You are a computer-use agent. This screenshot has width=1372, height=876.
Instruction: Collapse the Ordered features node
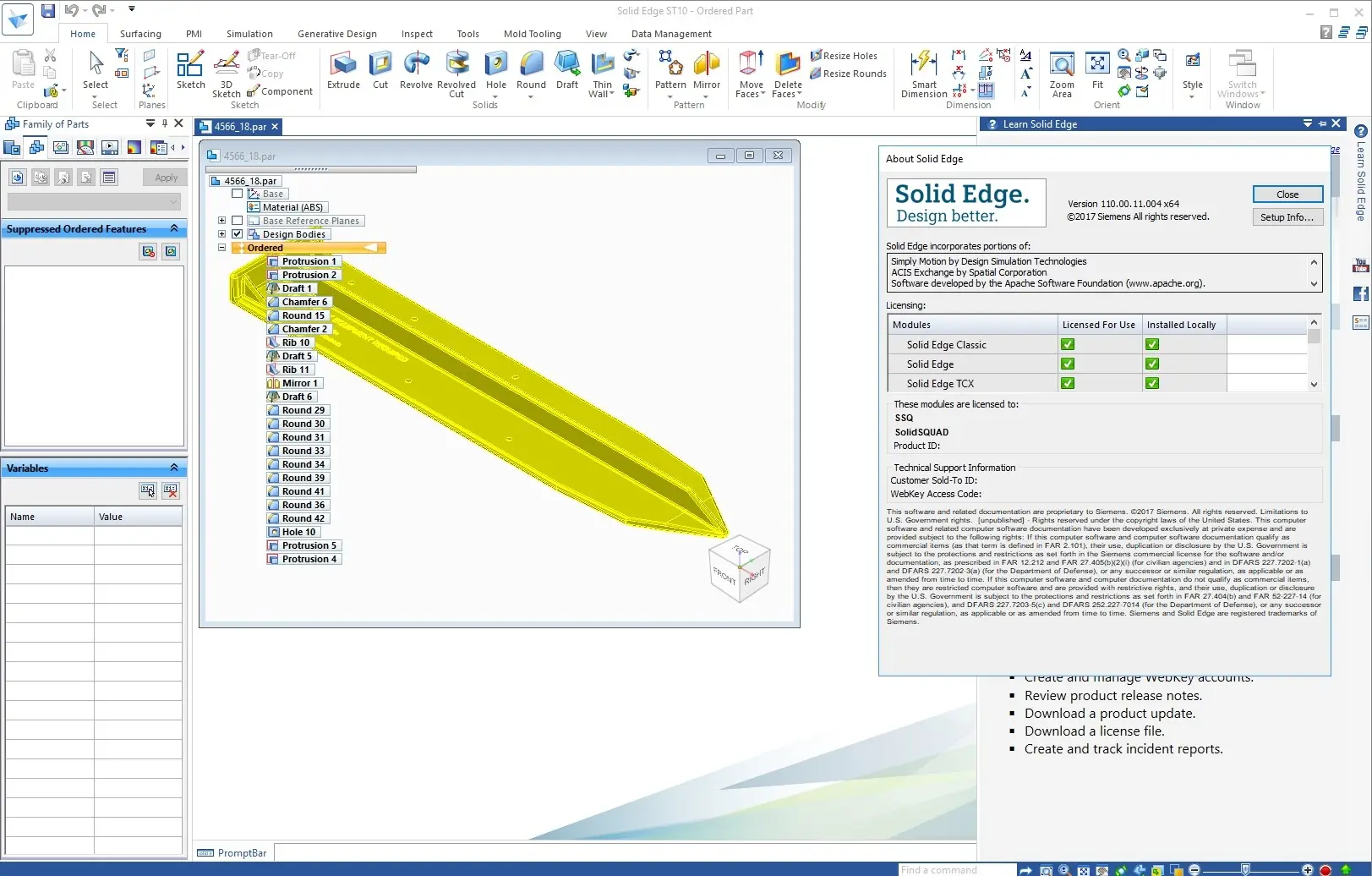[x=221, y=248]
